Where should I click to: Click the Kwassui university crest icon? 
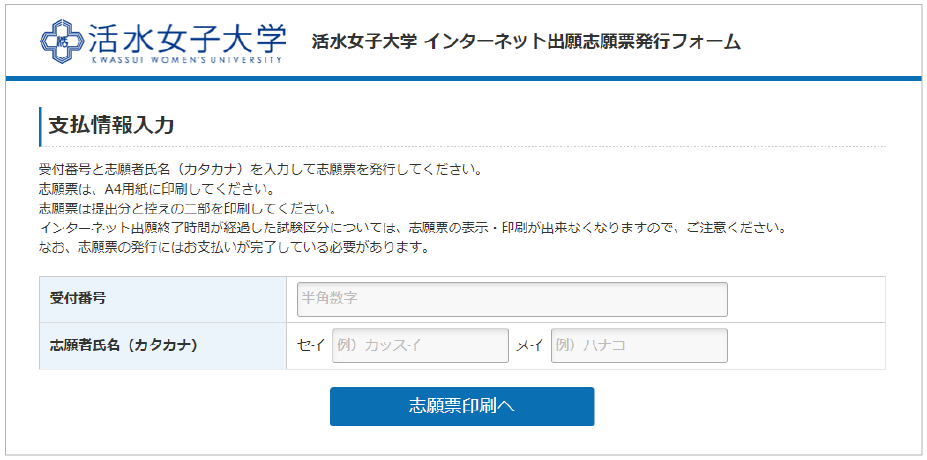coord(61,39)
